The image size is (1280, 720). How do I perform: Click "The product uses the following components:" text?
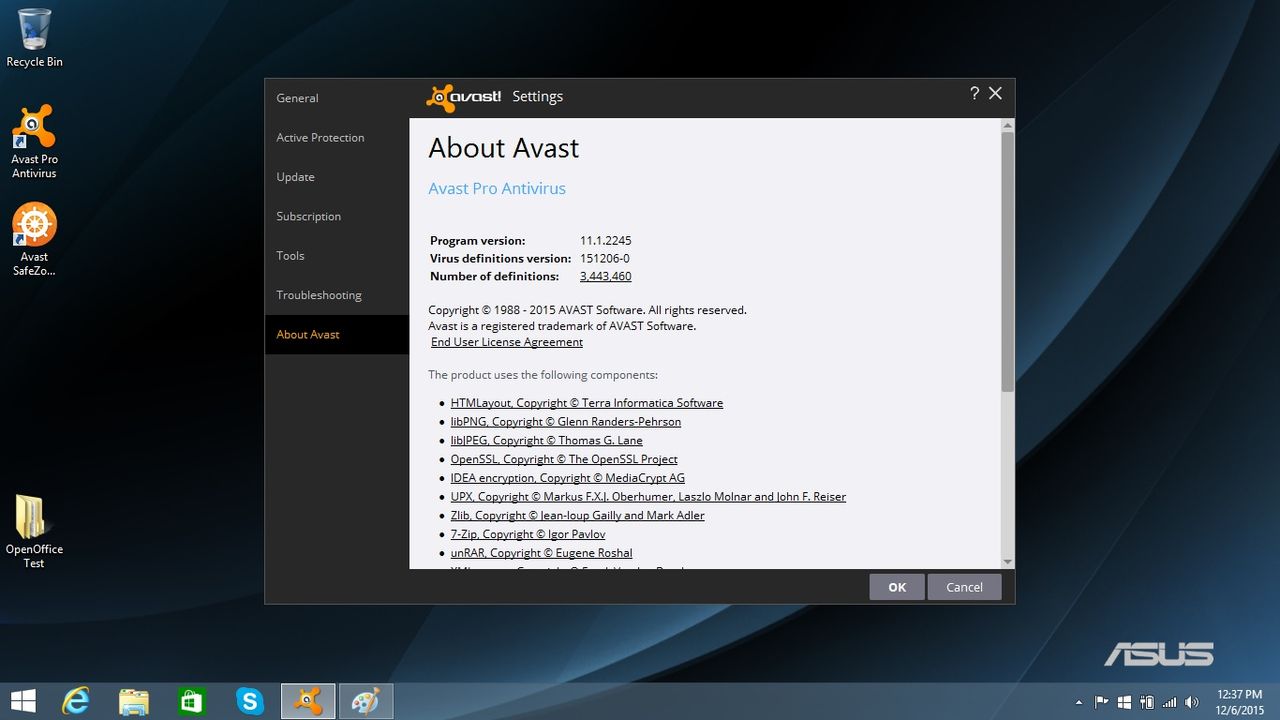[543, 375]
